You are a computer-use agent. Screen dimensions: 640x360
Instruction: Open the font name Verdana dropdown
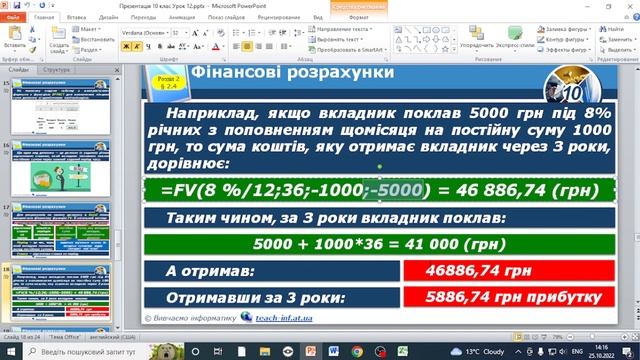(167, 33)
